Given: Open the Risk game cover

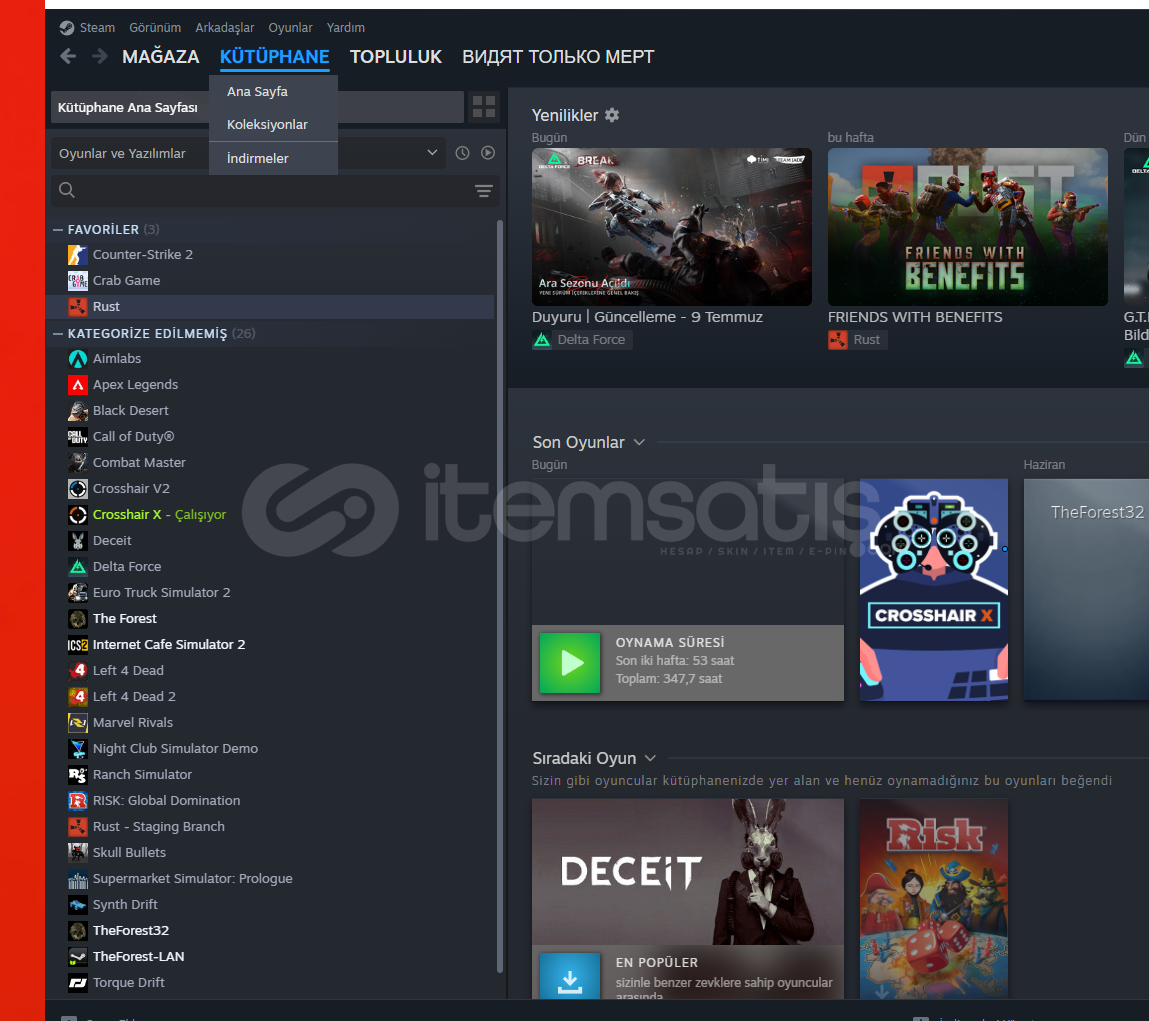Looking at the screenshot, I should 934,899.
